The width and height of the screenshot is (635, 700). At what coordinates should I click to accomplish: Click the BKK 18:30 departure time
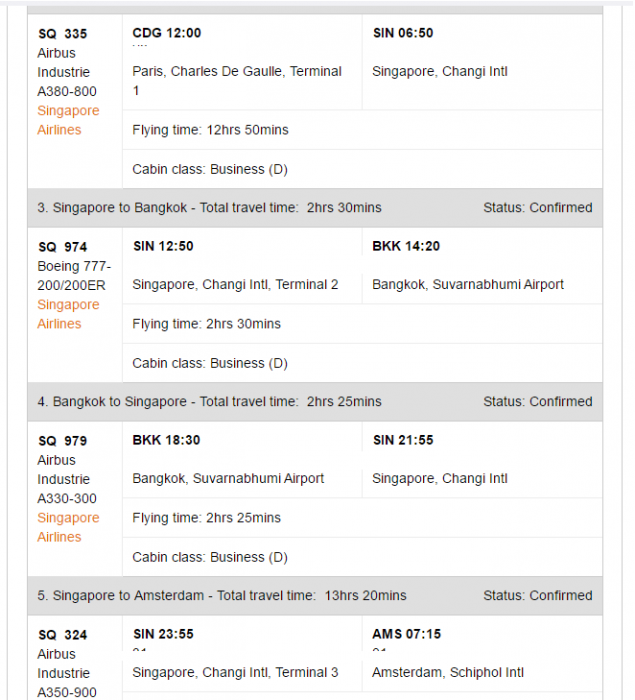(166, 440)
